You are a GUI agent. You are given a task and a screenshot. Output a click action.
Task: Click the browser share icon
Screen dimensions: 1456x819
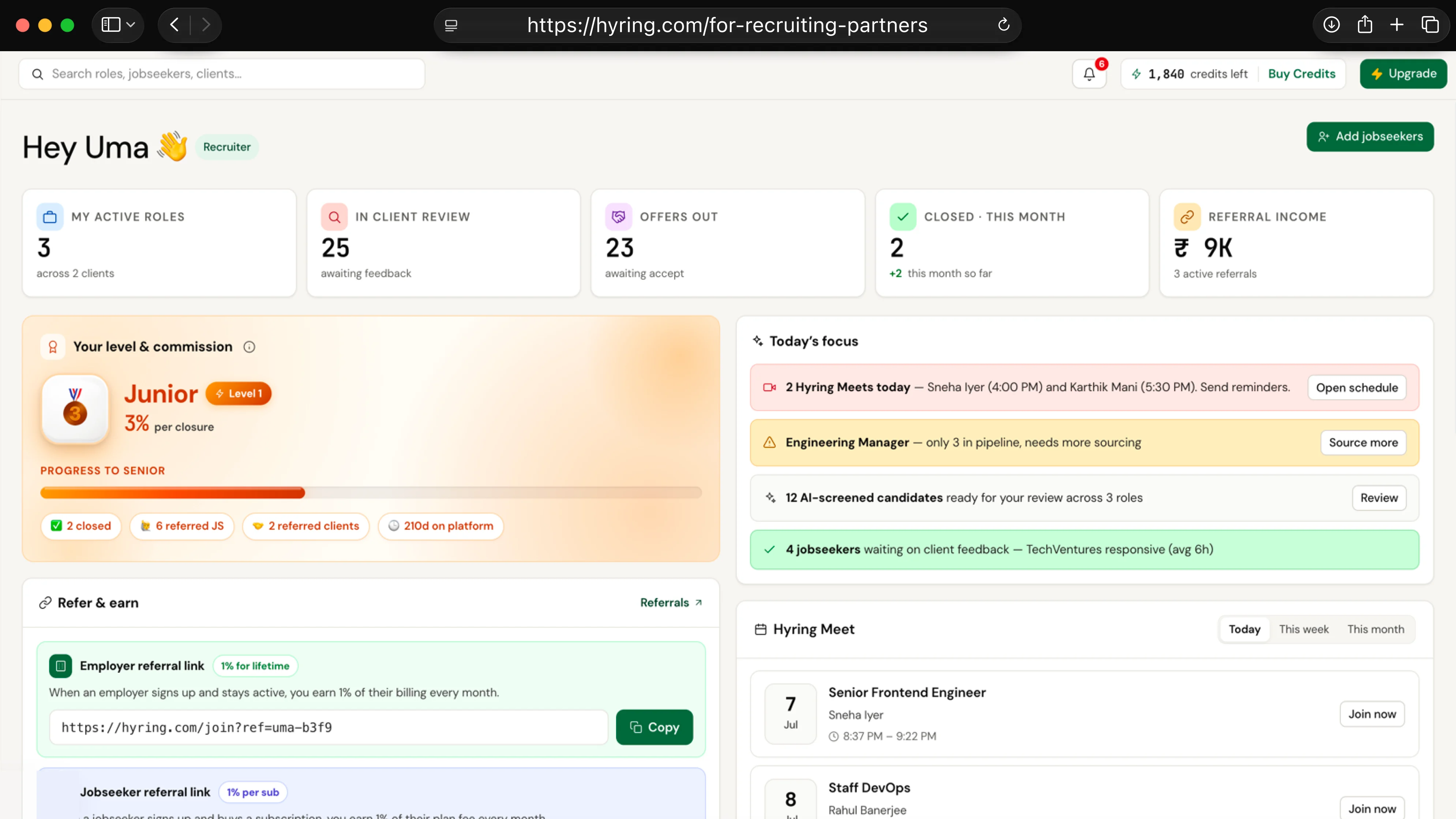1365,25
